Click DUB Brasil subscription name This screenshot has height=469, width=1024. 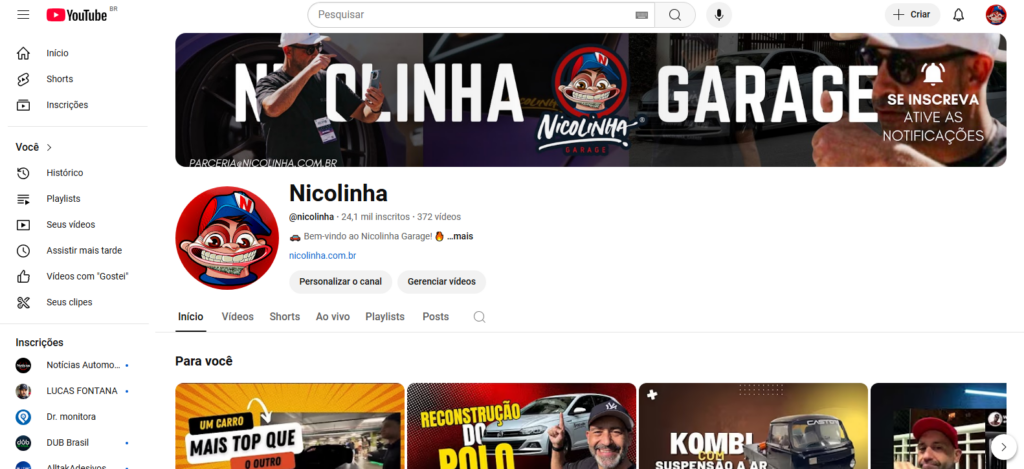[68, 443]
